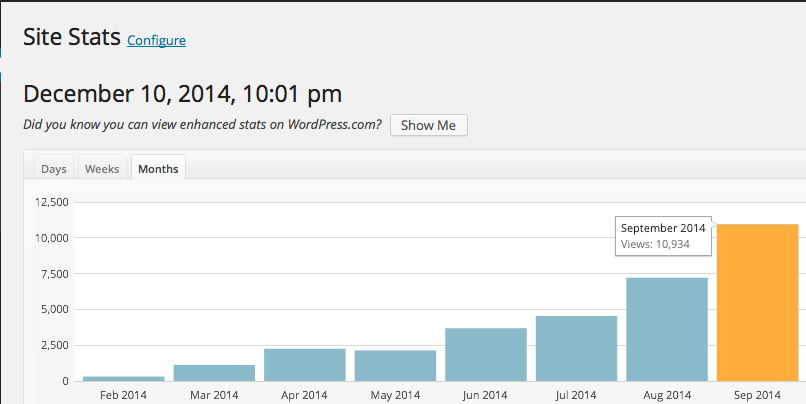The width and height of the screenshot is (806, 404).
Task: Click the December 10, 2014 date heading
Action: [x=182, y=94]
